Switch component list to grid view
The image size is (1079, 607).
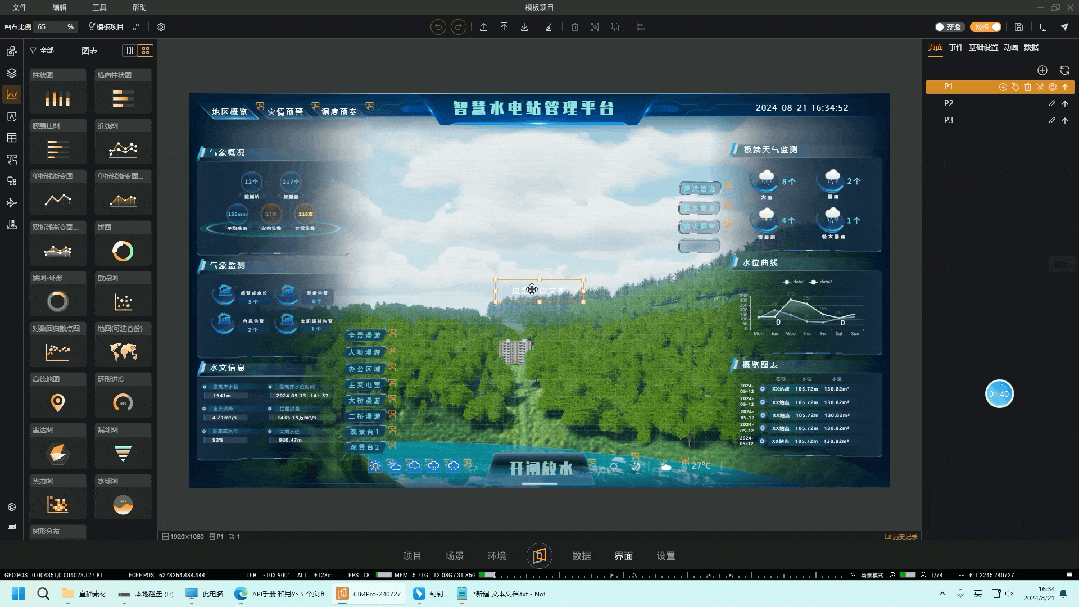145,50
